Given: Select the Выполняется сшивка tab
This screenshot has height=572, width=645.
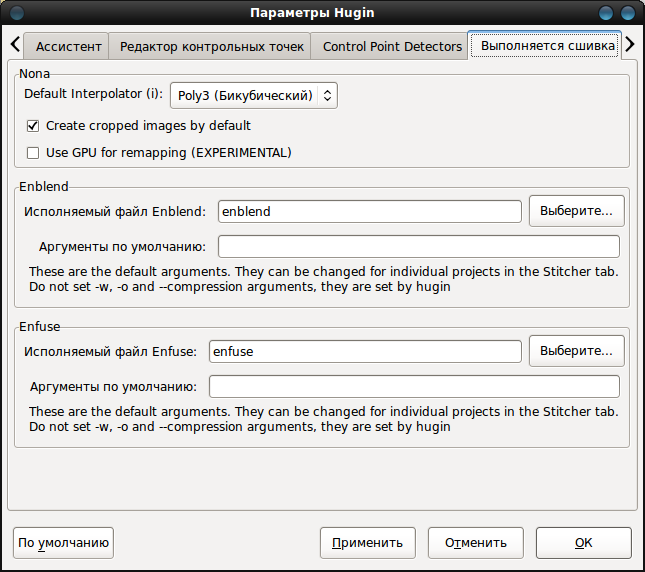Looking at the screenshot, I should tap(544, 45).
